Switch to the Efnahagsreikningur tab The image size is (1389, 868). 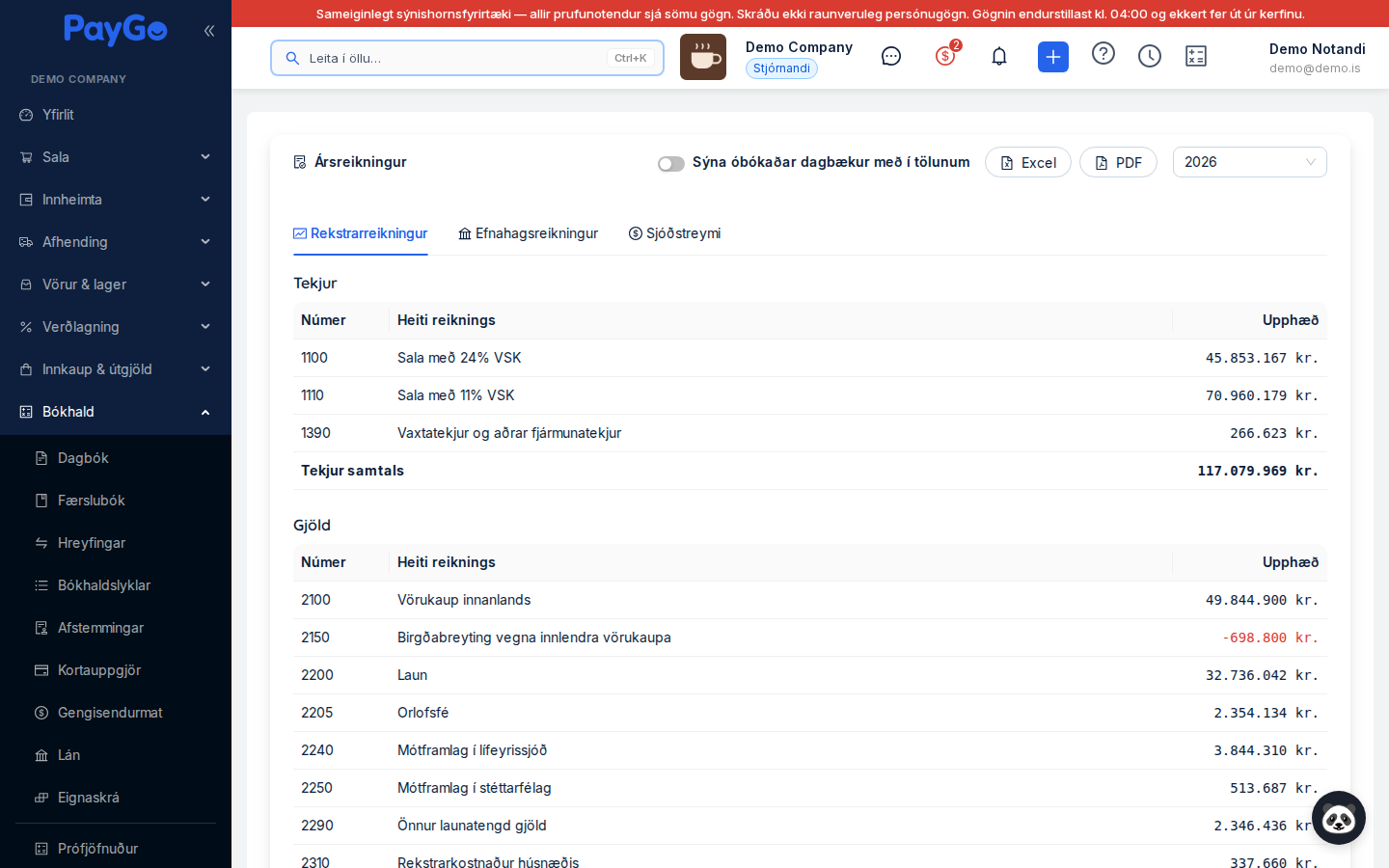pyautogui.click(x=528, y=233)
